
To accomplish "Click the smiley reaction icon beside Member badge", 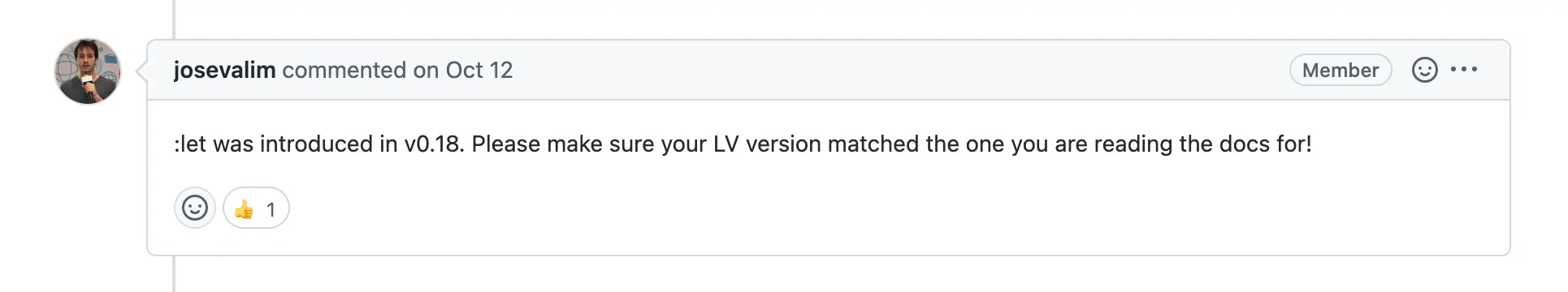I will point(1425,70).
